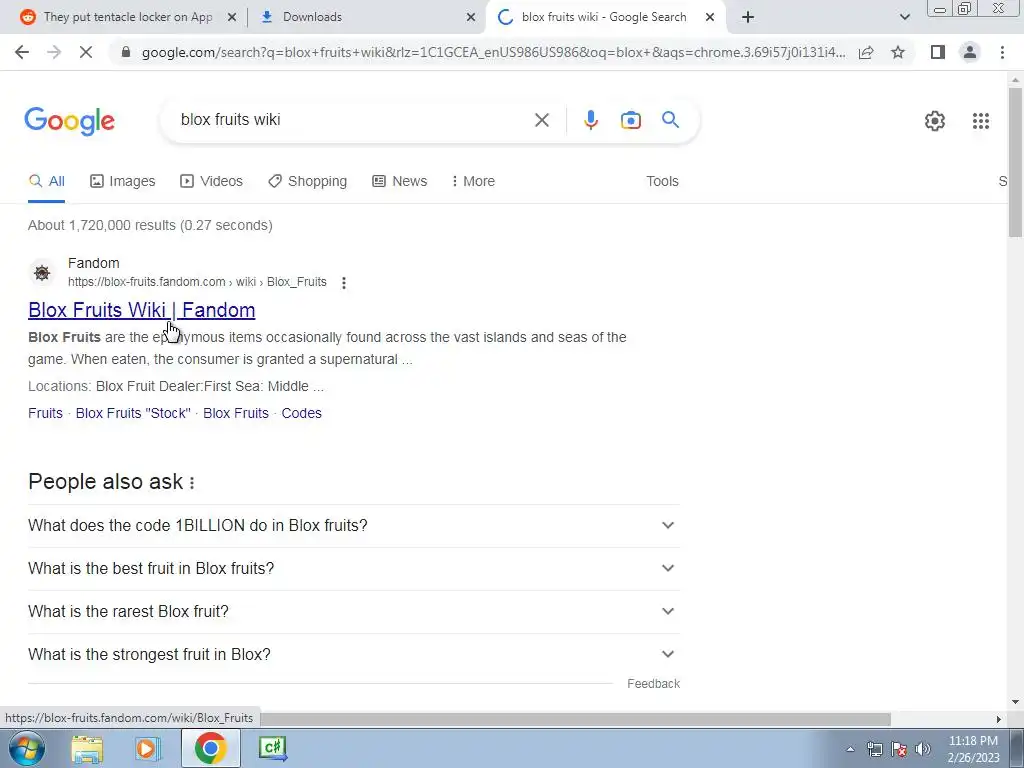
Task: Click Feedback link under People also ask
Action: 654,684
